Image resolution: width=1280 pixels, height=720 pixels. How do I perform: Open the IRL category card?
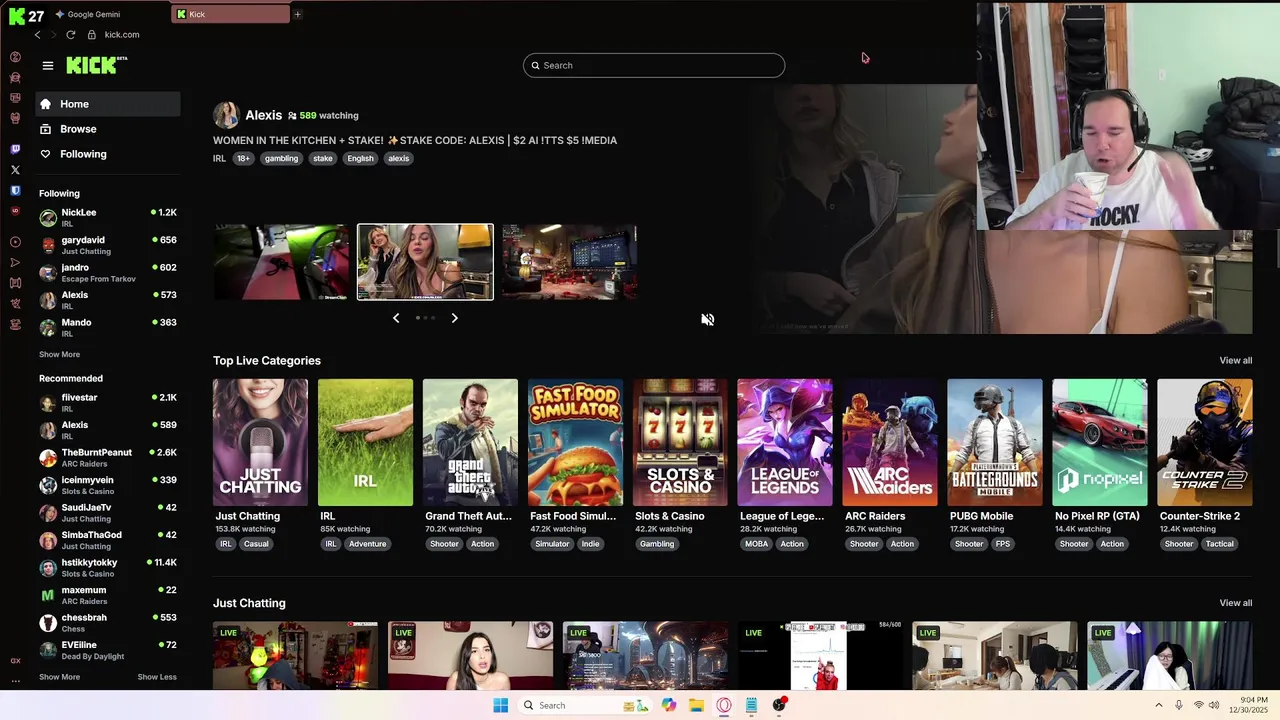point(365,442)
